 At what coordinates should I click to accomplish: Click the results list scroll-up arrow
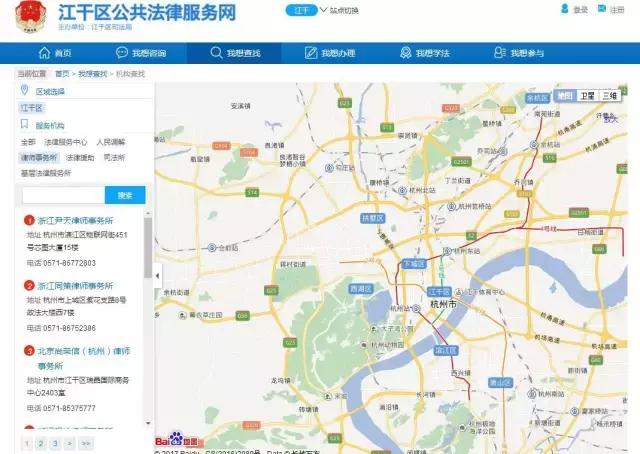[x=148, y=214]
